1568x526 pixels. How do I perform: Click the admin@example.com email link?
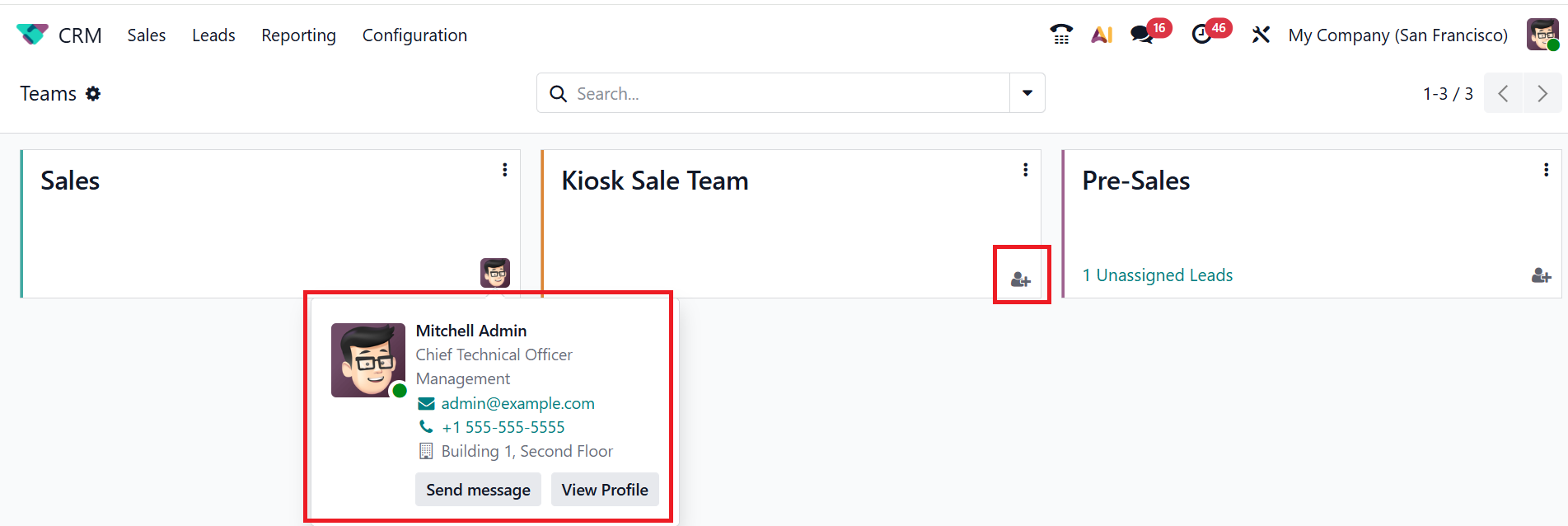pyautogui.click(x=517, y=403)
